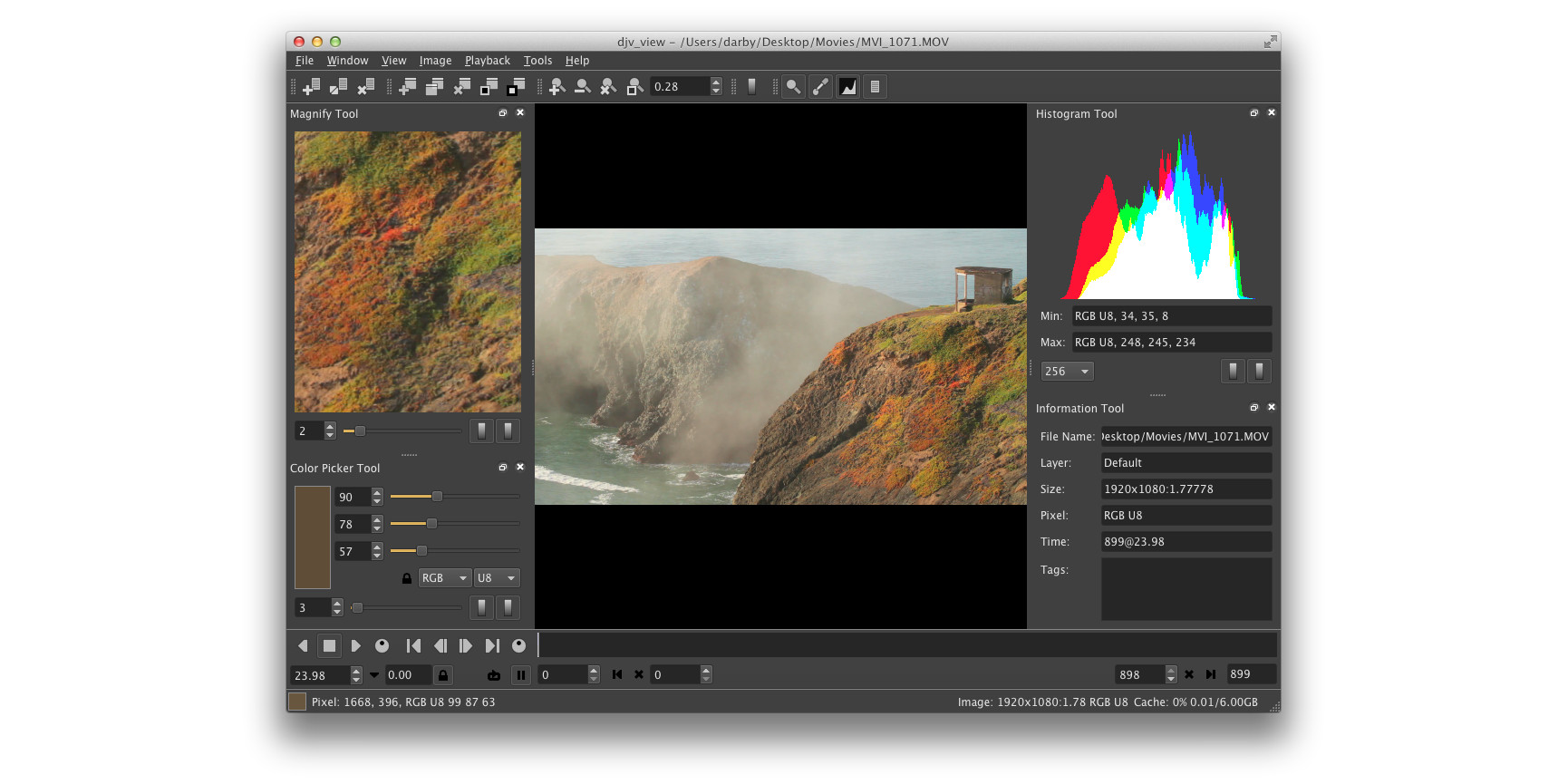Toggle the Histogram tool button in toolbar
The height and width of the screenshot is (784, 1568).
coord(847,87)
